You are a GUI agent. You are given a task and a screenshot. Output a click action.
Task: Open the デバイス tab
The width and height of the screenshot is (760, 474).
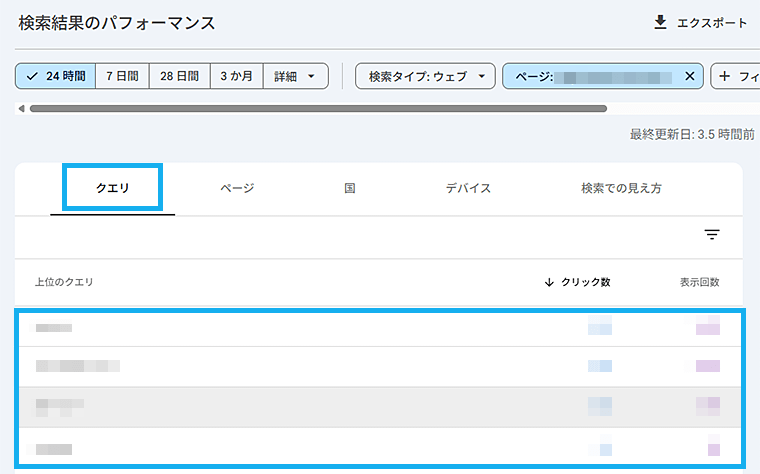(x=468, y=188)
